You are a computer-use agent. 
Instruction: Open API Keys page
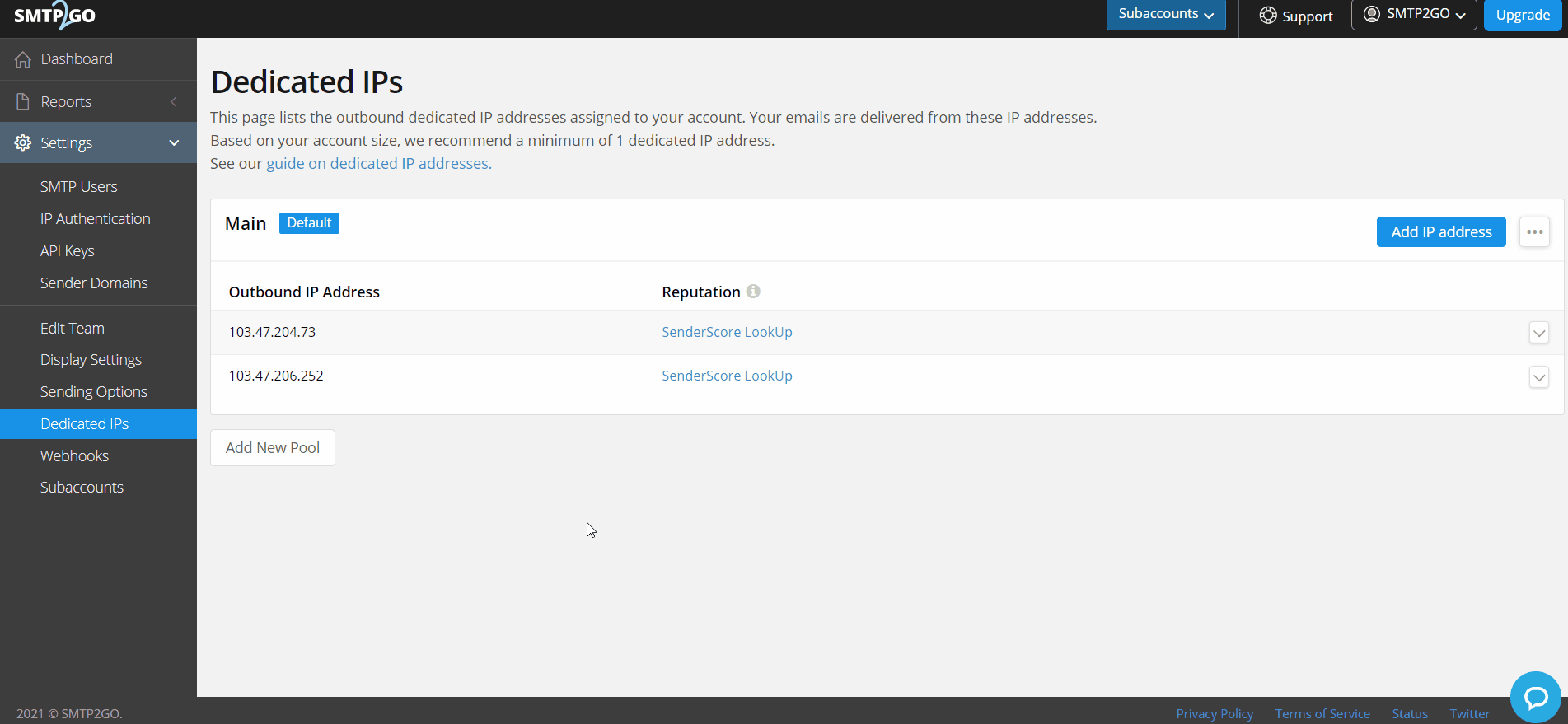(x=68, y=251)
